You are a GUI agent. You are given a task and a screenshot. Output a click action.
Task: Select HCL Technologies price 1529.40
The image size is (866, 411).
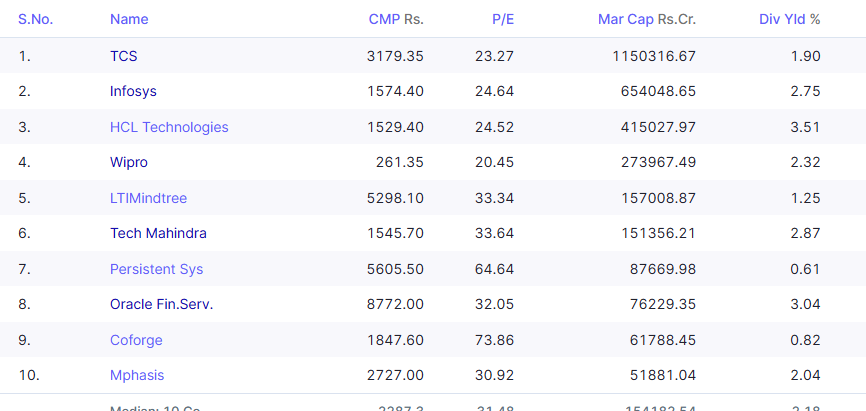pyautogui.click(x=395, y=127)
